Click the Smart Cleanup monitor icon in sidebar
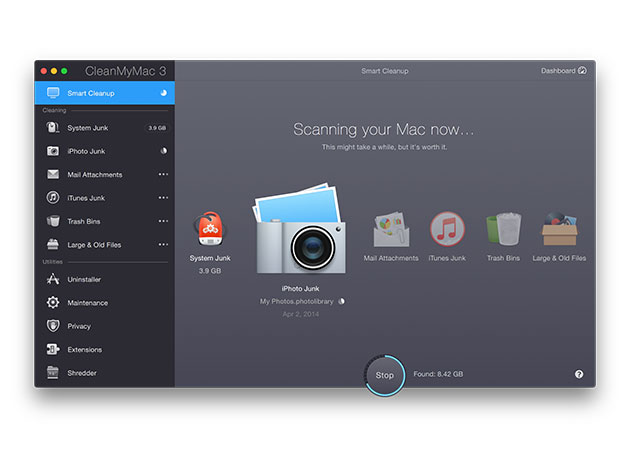Screen dimensions: 630x473 [53, 93]
